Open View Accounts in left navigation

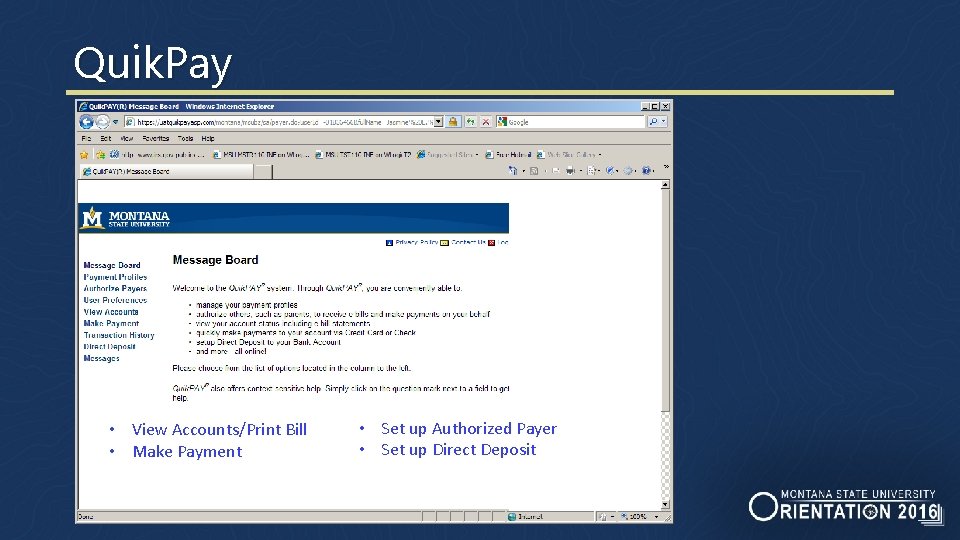[111, 312]
